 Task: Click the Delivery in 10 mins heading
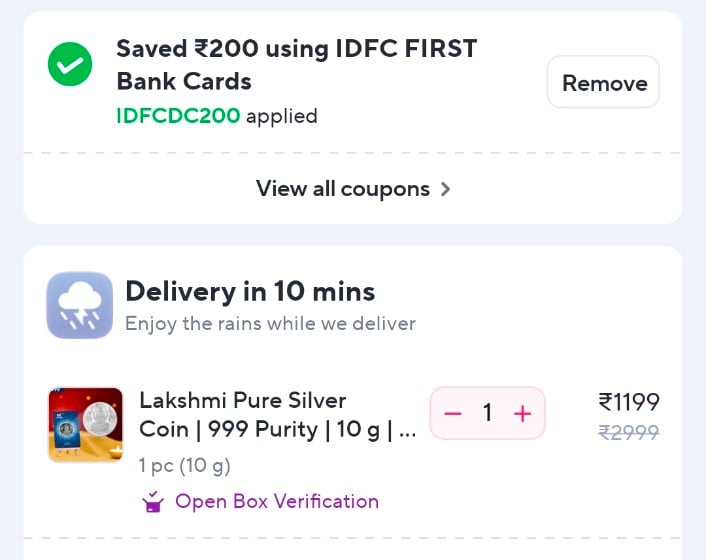pyautogui.click(x=250, y=291)
